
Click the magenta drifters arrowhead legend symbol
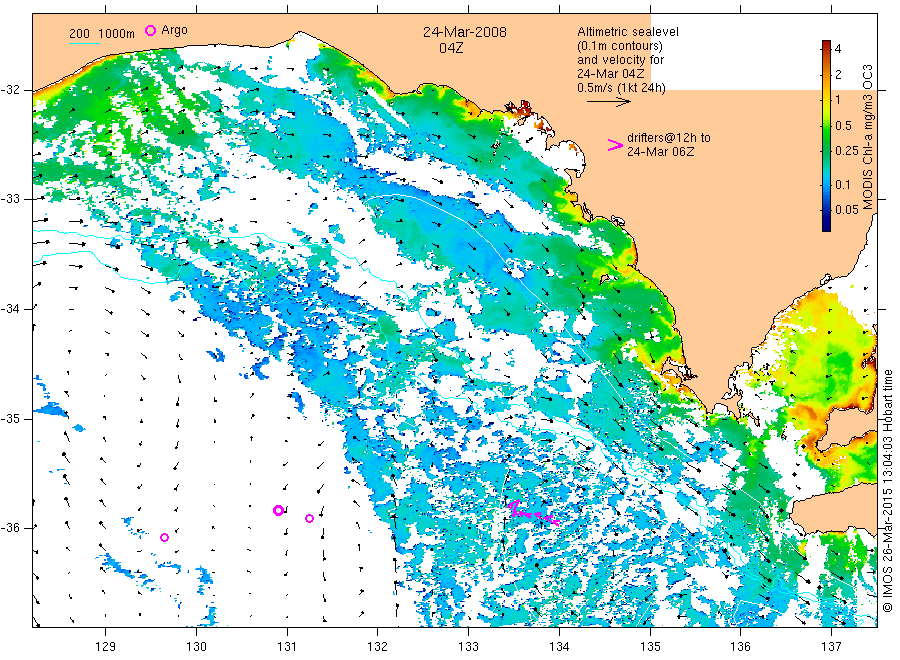point(615,145)
